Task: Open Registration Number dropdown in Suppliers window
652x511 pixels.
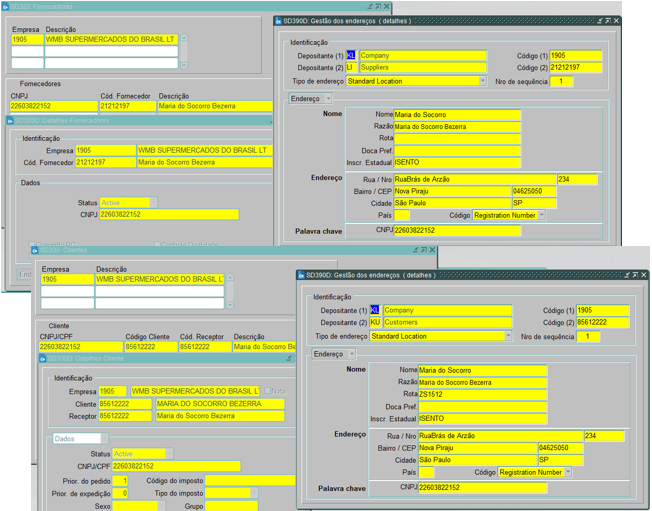Action: click(x=541, y=215)
